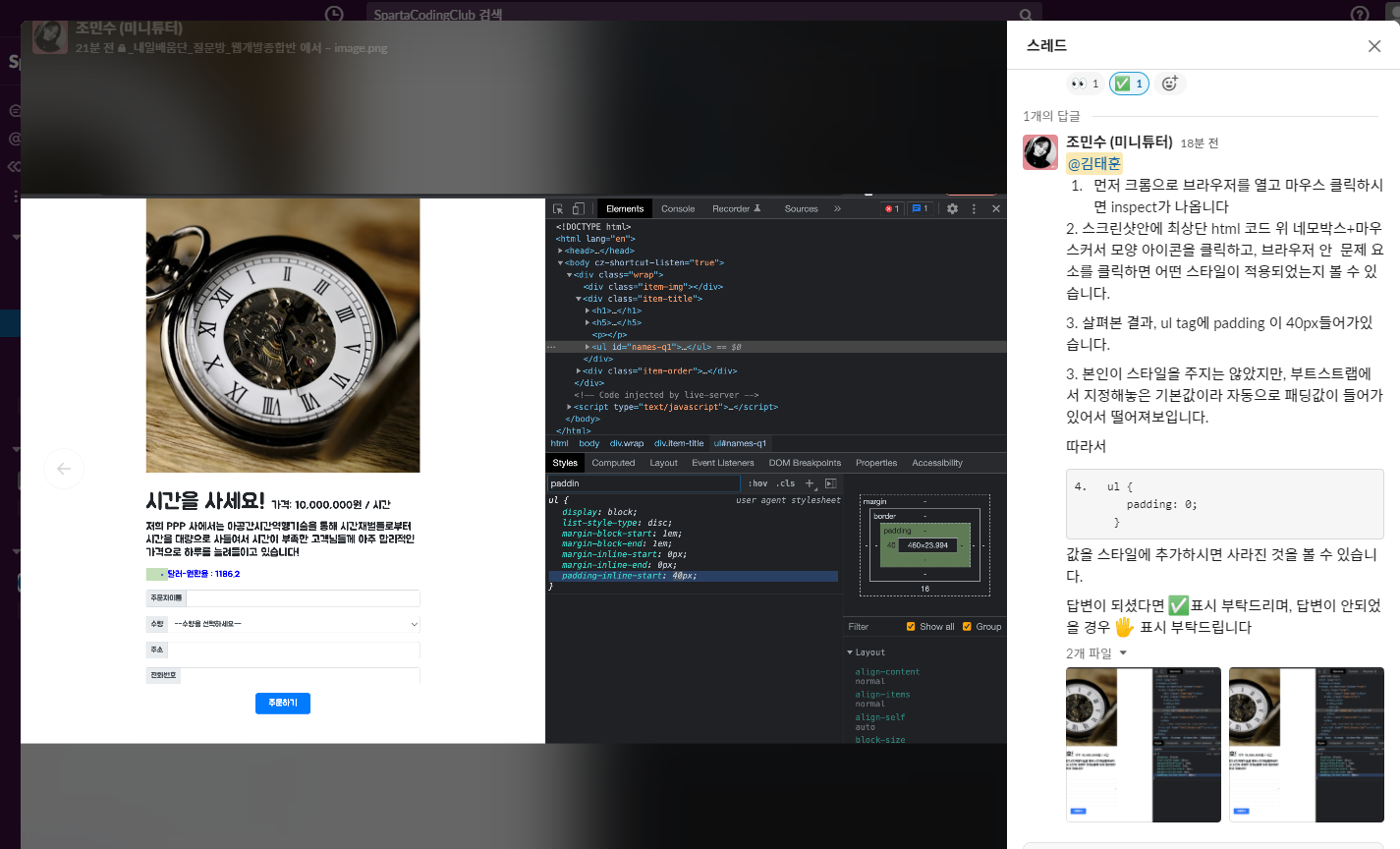Screen dimensions: 1400x849
Task: Expand the more tabs chevron in DevTools
Action: pyautogui.click(x=837, y=208)
